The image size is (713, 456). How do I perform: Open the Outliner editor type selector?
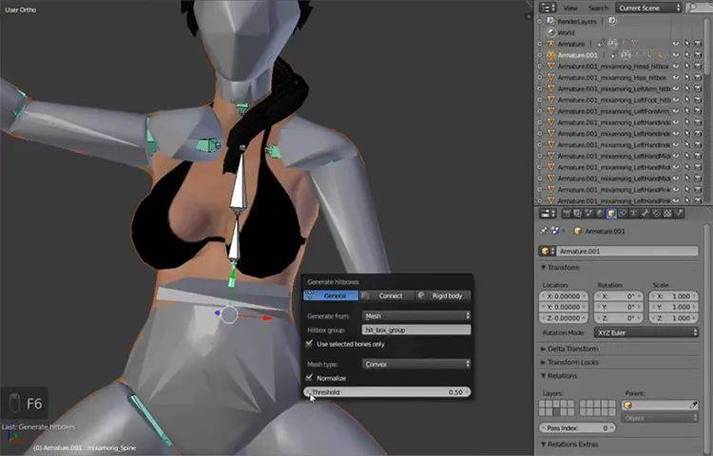[x=547, y=8]
